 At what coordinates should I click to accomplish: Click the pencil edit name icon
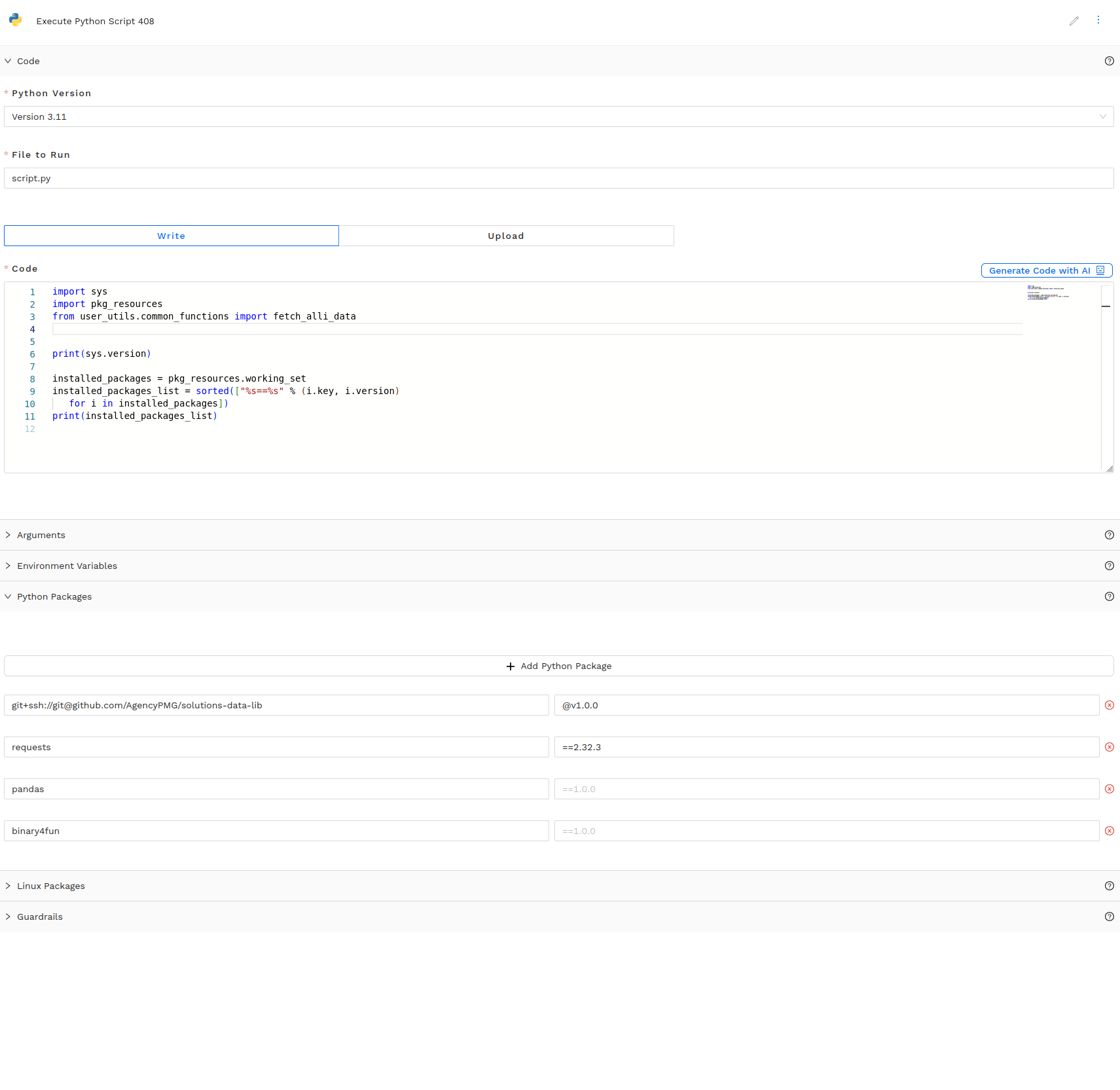click(1074, 21)
